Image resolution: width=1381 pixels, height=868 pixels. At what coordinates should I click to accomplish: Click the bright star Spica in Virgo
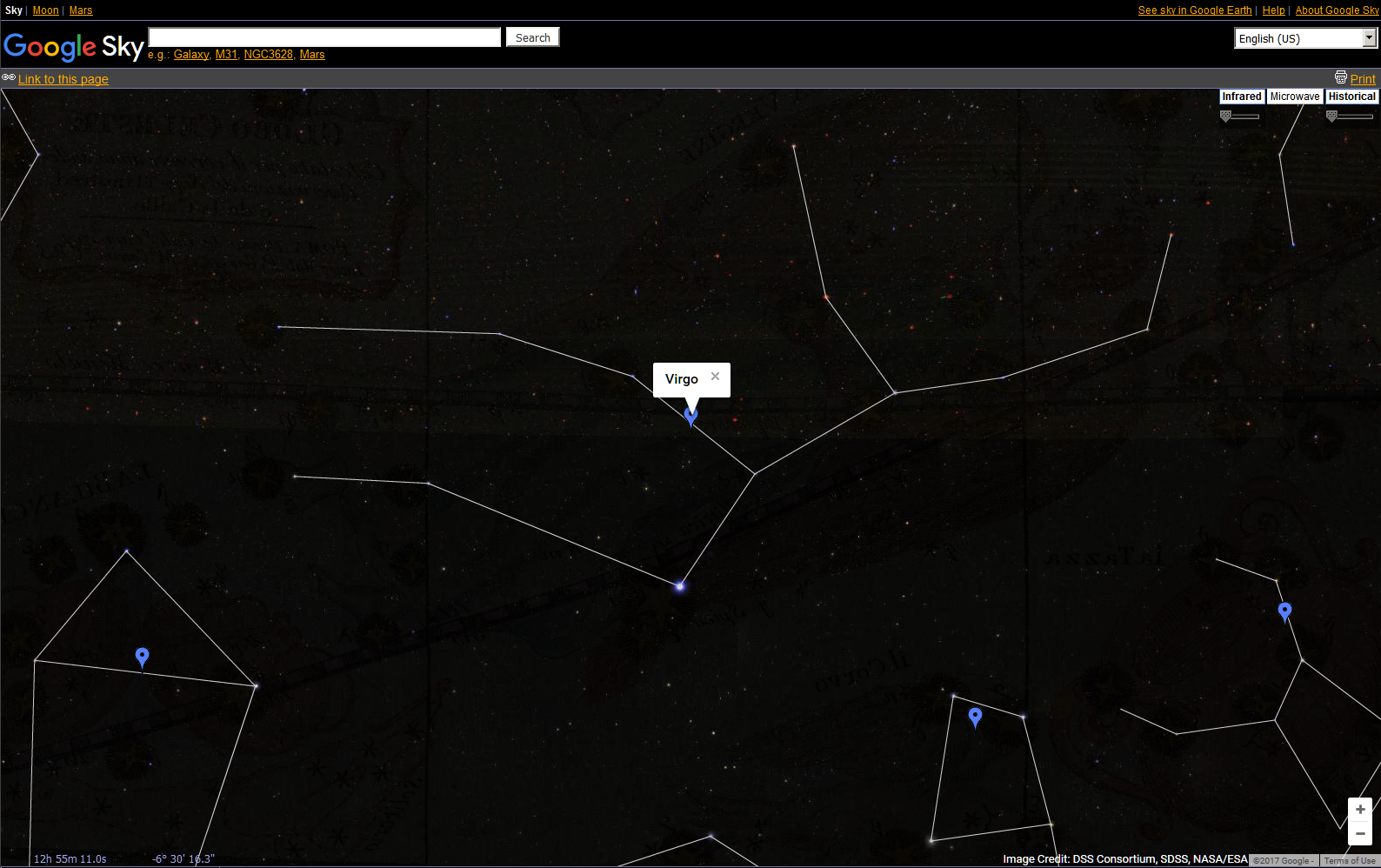(x=680, y=587)
